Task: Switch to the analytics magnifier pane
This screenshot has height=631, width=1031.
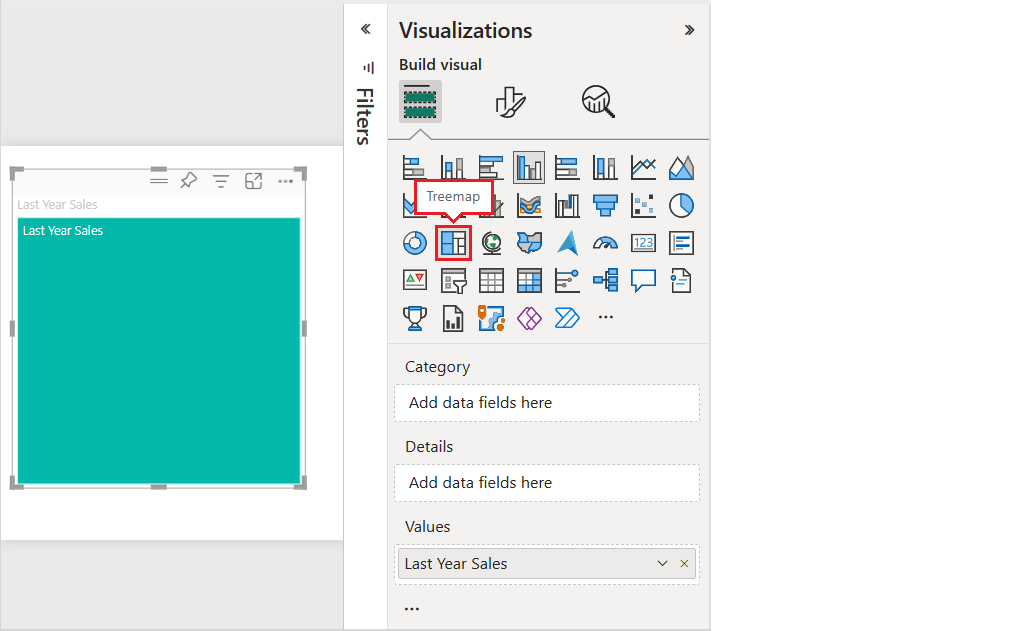Action: [x=597, y=100]
